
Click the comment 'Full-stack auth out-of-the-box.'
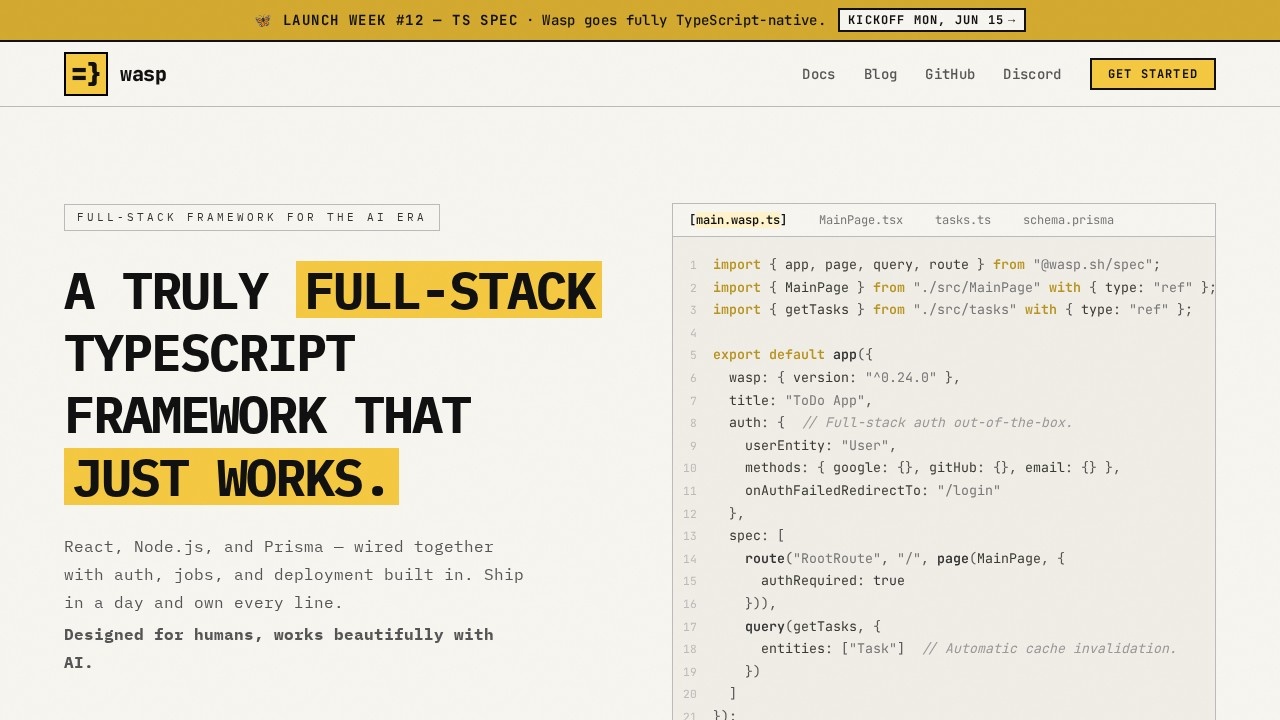click(x=938, y=423)
